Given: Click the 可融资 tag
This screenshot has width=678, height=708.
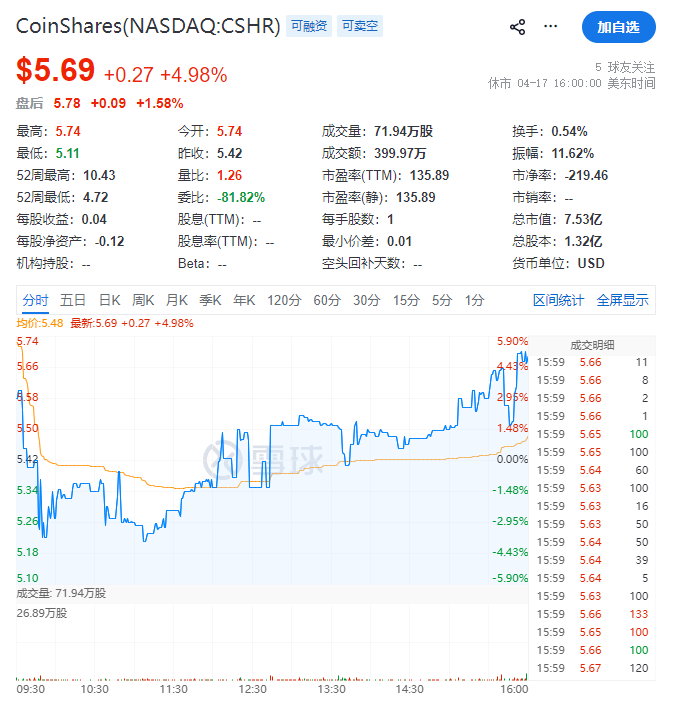Looking at the screenshot, I should pyautogui.click(x=308, y=27).
